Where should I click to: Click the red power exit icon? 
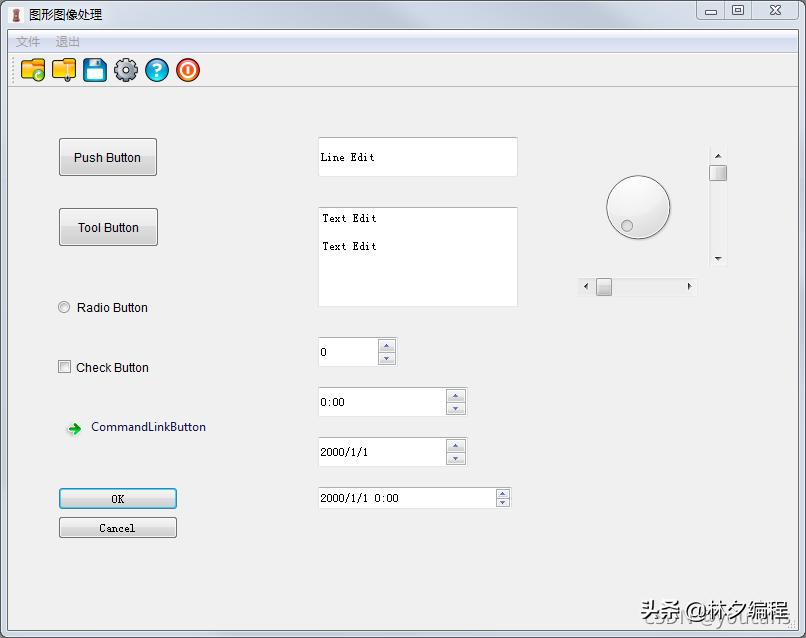[x=188, y=70]
